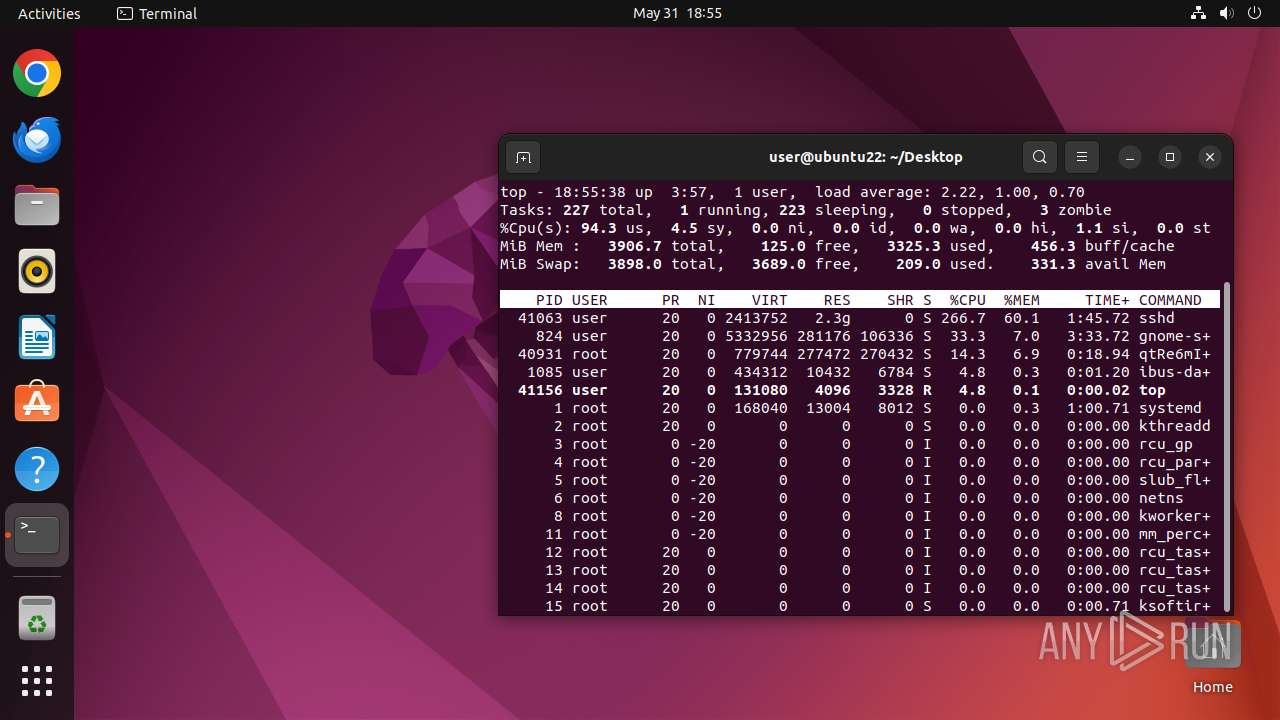
Task: Click the terminal vertical scrollbar
Action: [1226, 445]
